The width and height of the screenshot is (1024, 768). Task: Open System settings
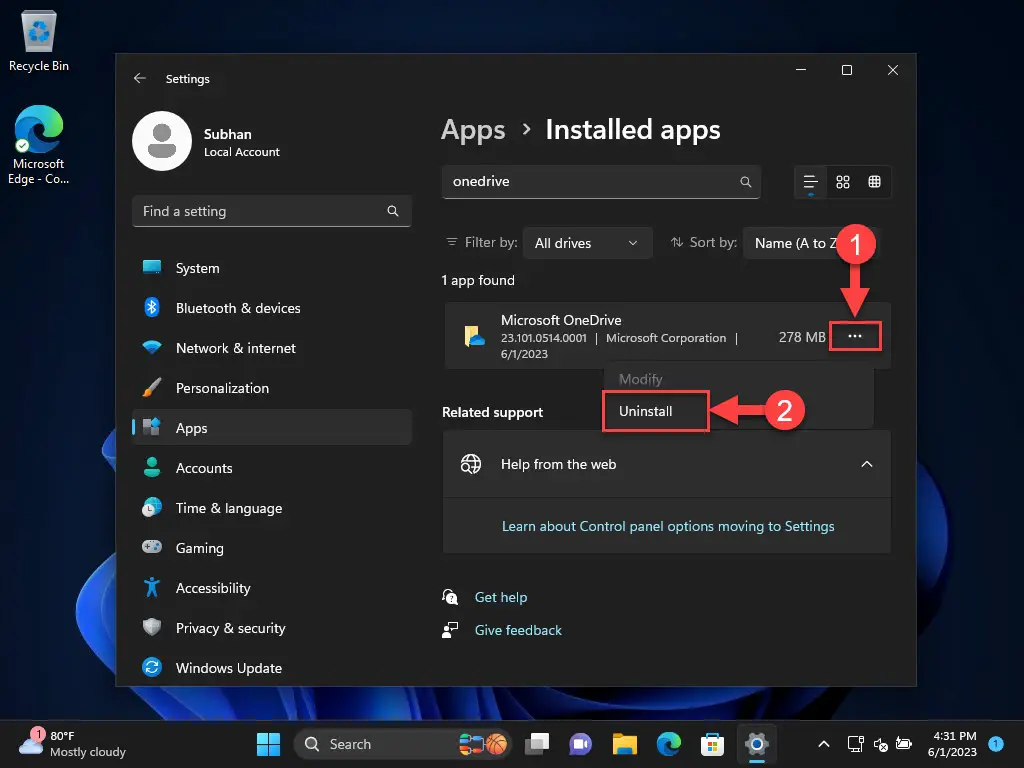pyautogui.click(x=272, y=268)
